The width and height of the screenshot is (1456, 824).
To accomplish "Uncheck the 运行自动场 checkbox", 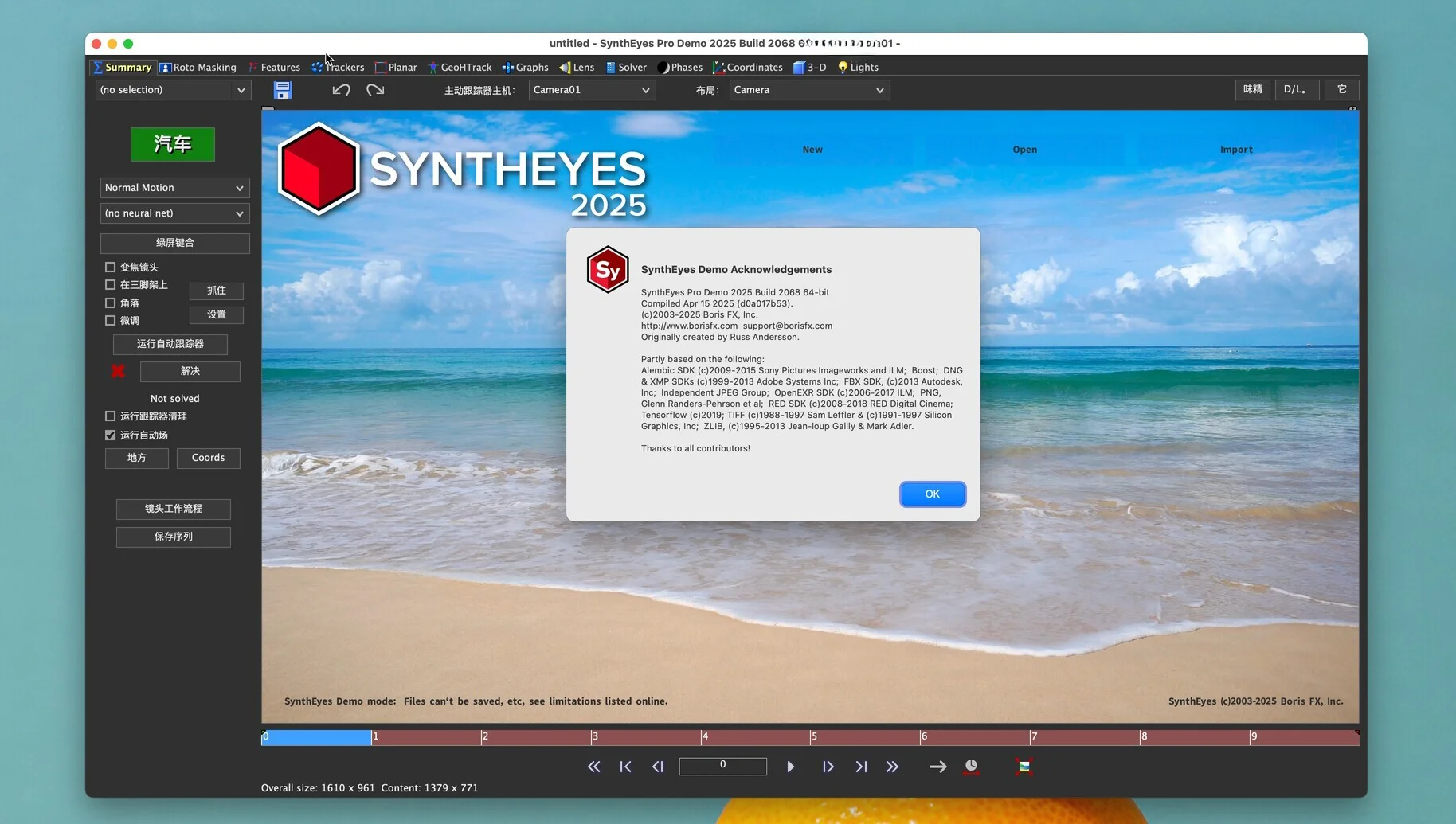I will coord(111,435).
